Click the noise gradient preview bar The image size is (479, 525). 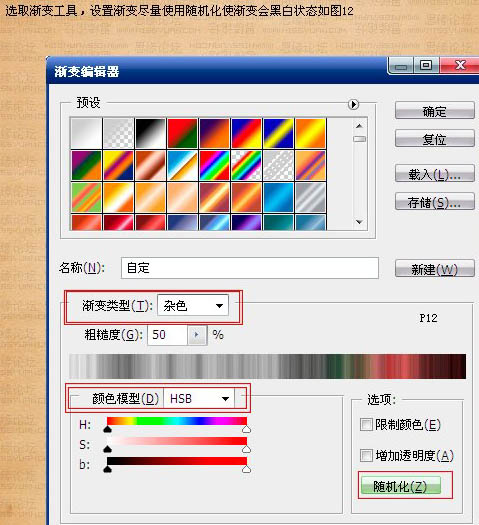(267, 367)
